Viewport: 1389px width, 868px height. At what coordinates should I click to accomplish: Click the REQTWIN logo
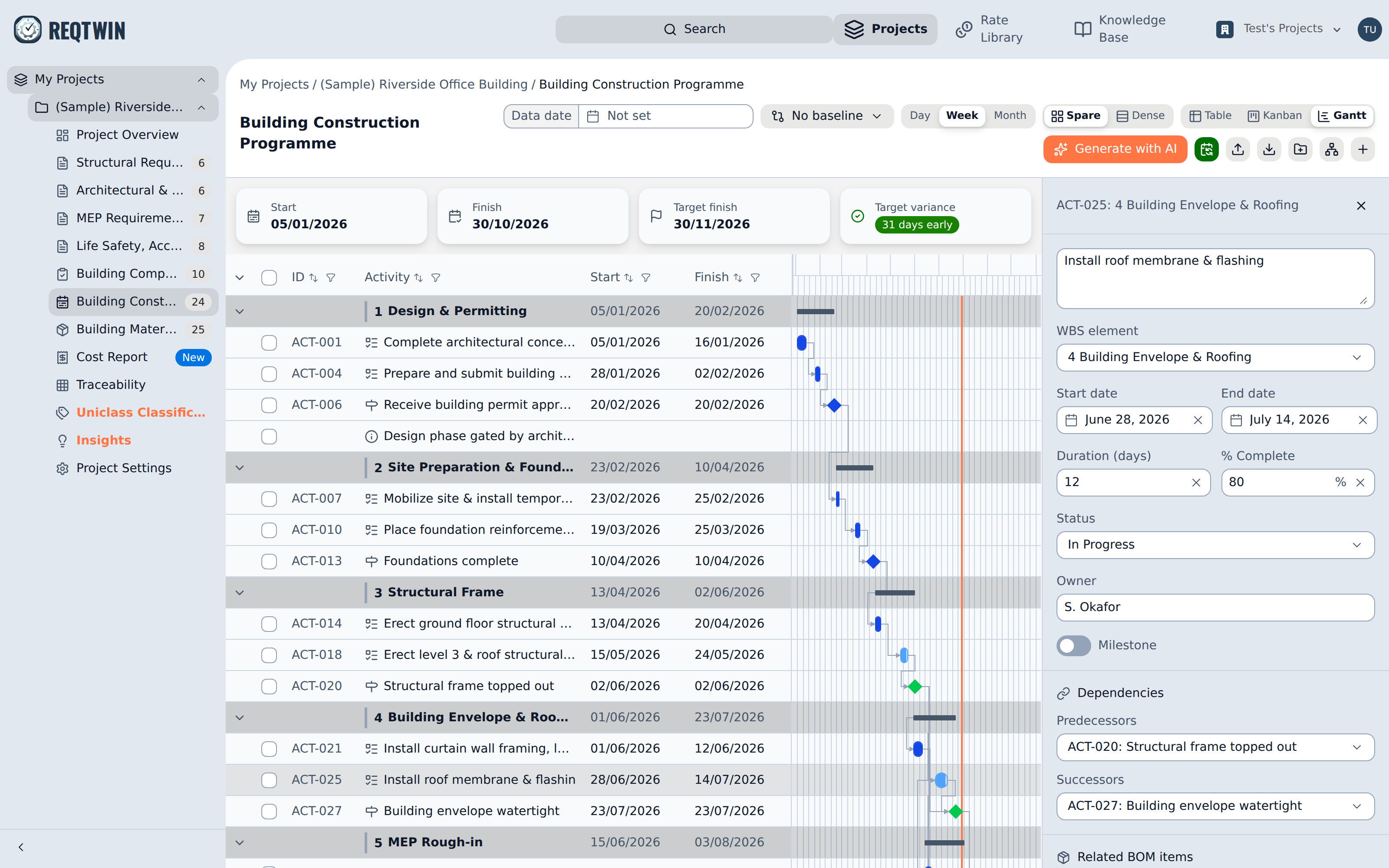pos(69,30)
